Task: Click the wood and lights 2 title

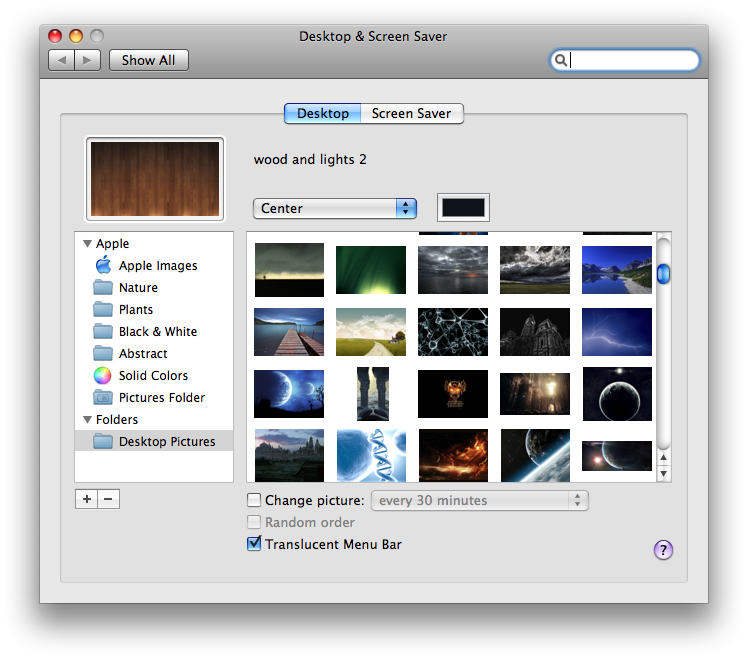Action: click(x=310, y=159)
